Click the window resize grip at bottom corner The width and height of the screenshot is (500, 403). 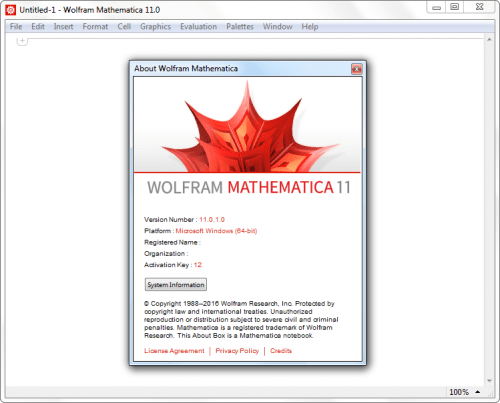pyautogui.click(x=491, y=394)
